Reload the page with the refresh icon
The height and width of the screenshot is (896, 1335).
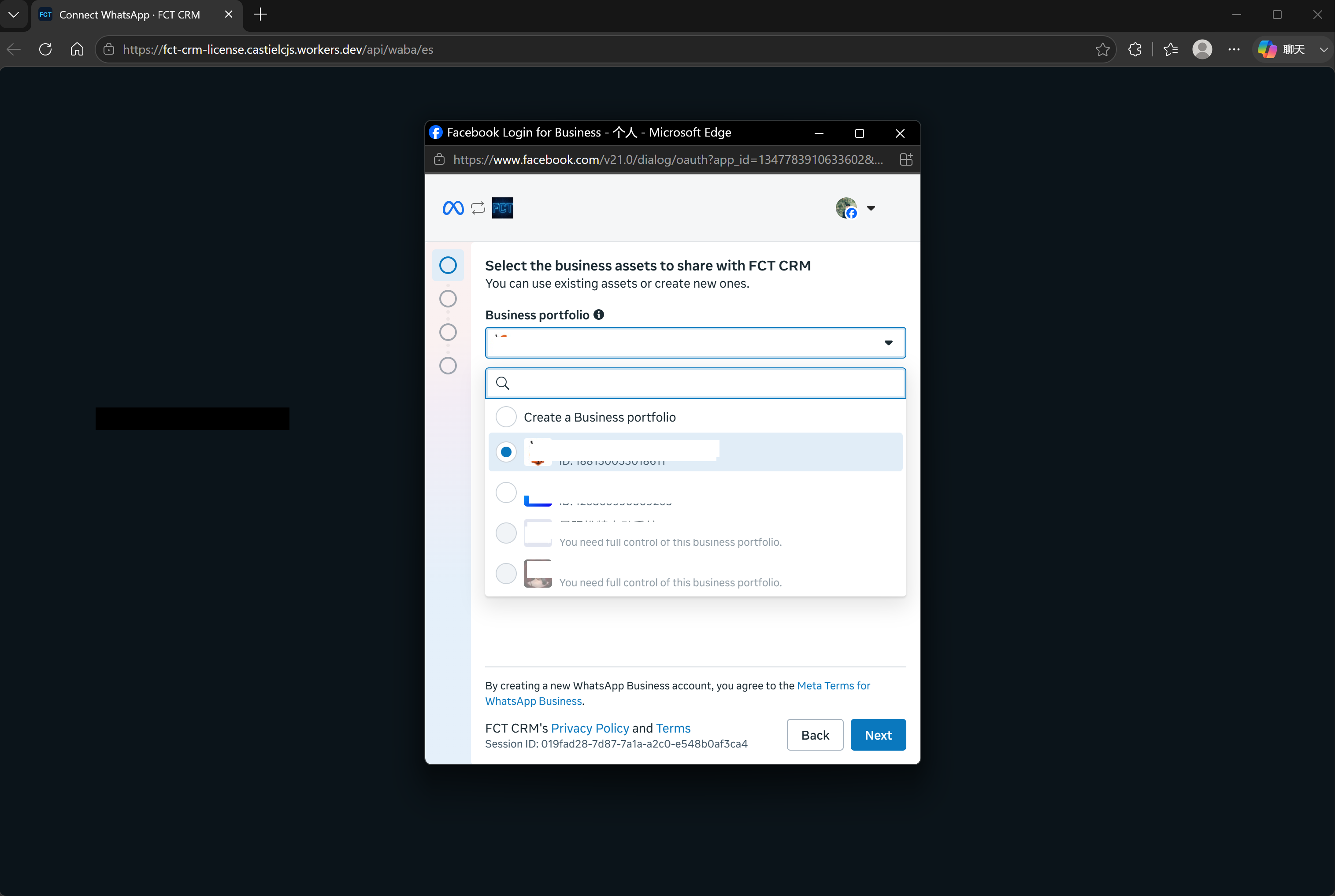45,50
